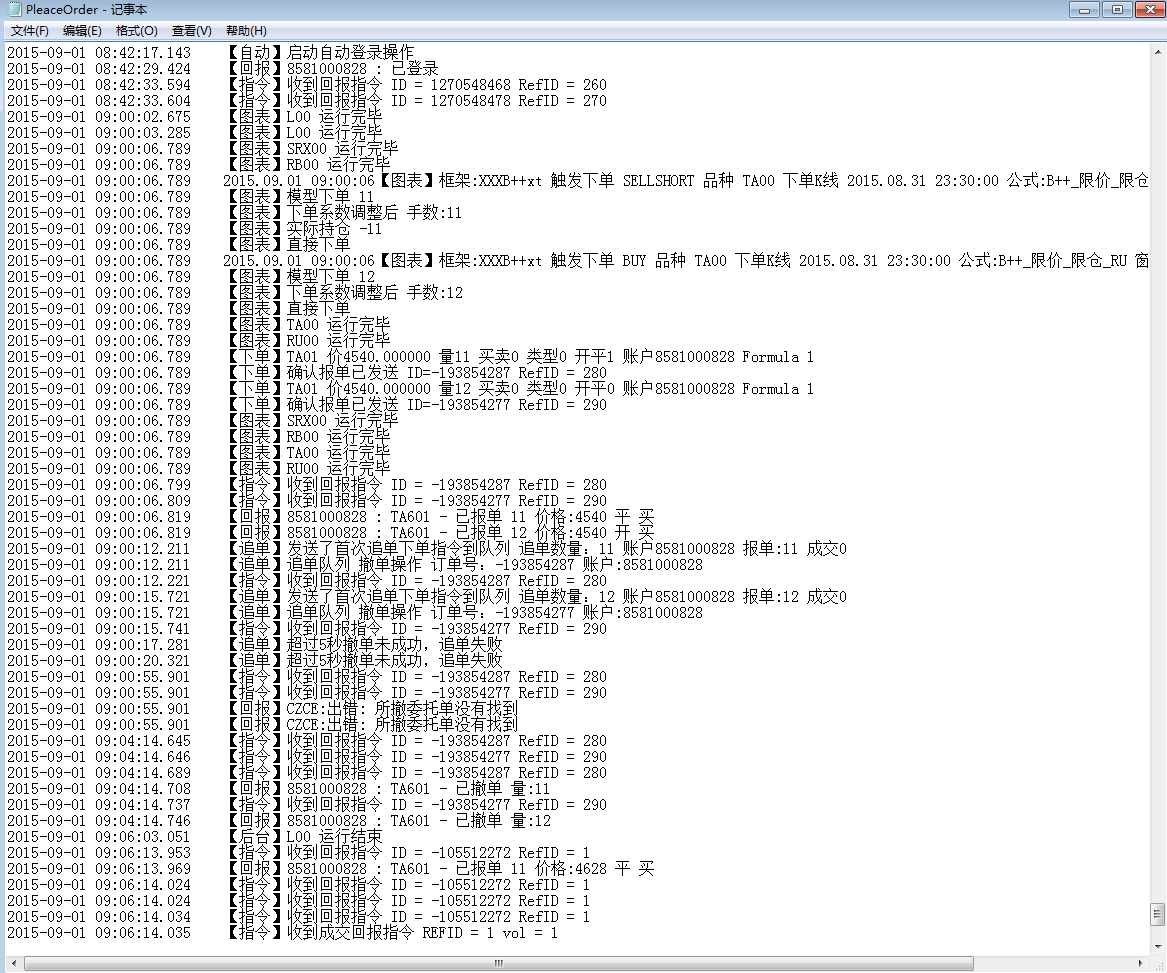Close the PleaceOrder Notepad window
Image resolution: width=1167 pixels, height=973 pixels.
[x=1145, y=10]
